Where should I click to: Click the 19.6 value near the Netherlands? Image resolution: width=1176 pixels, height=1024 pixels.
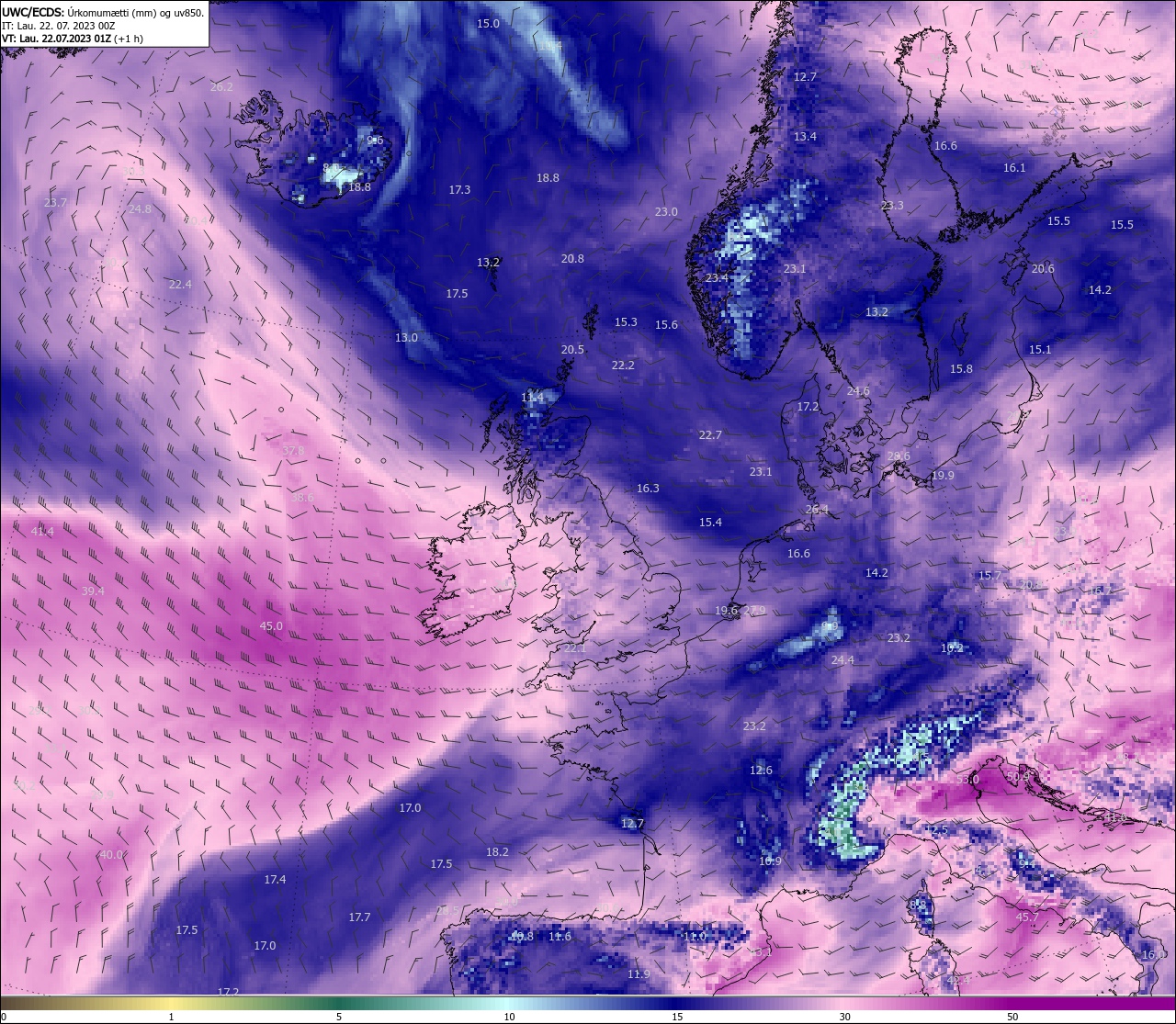(x=726, y=611)
